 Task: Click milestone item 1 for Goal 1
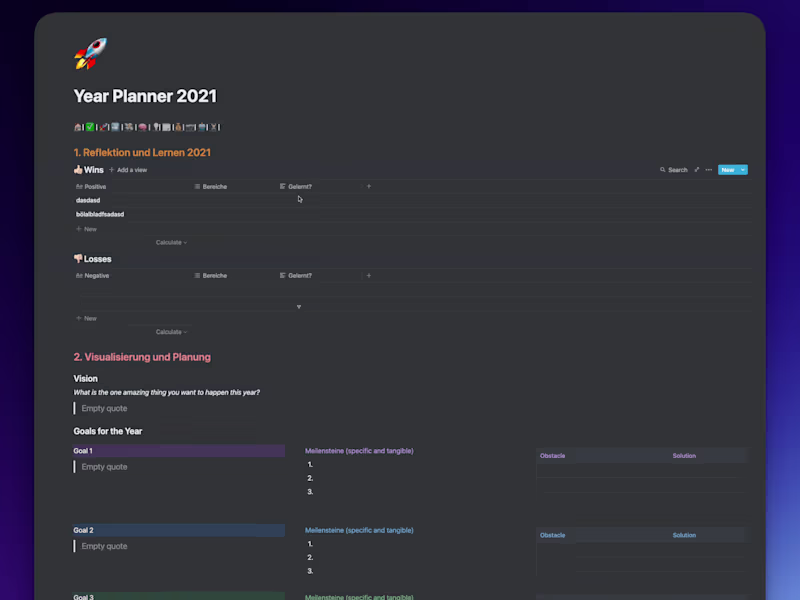point(310,464)
